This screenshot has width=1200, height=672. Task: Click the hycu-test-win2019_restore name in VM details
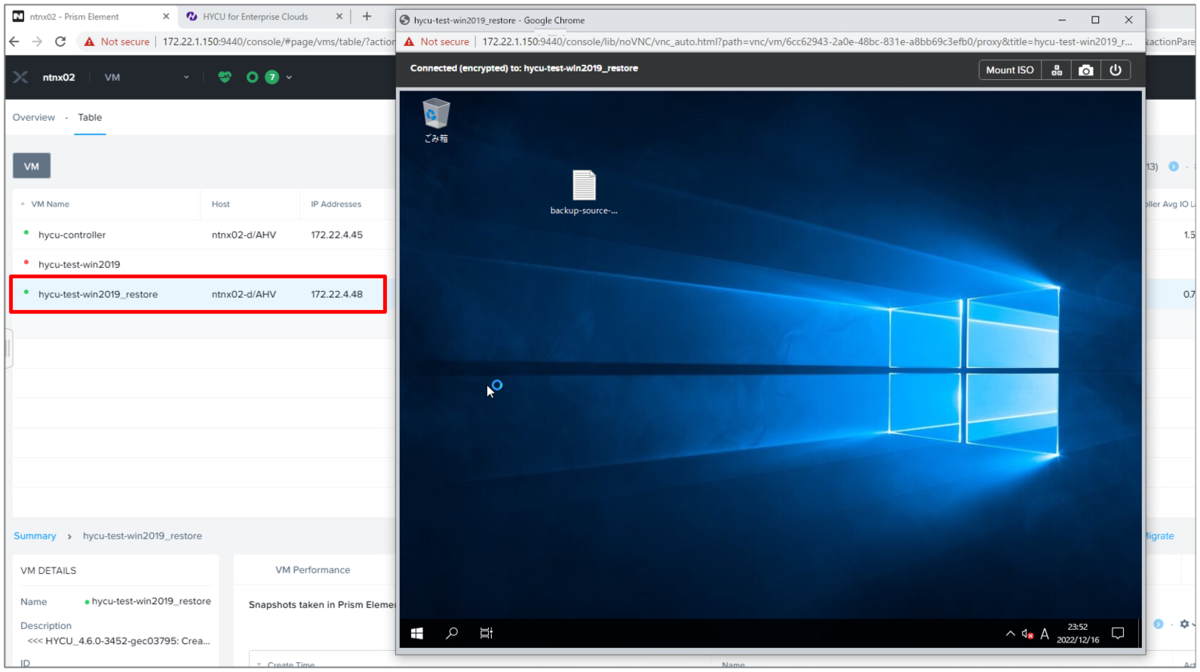click(x=151, y=602)
